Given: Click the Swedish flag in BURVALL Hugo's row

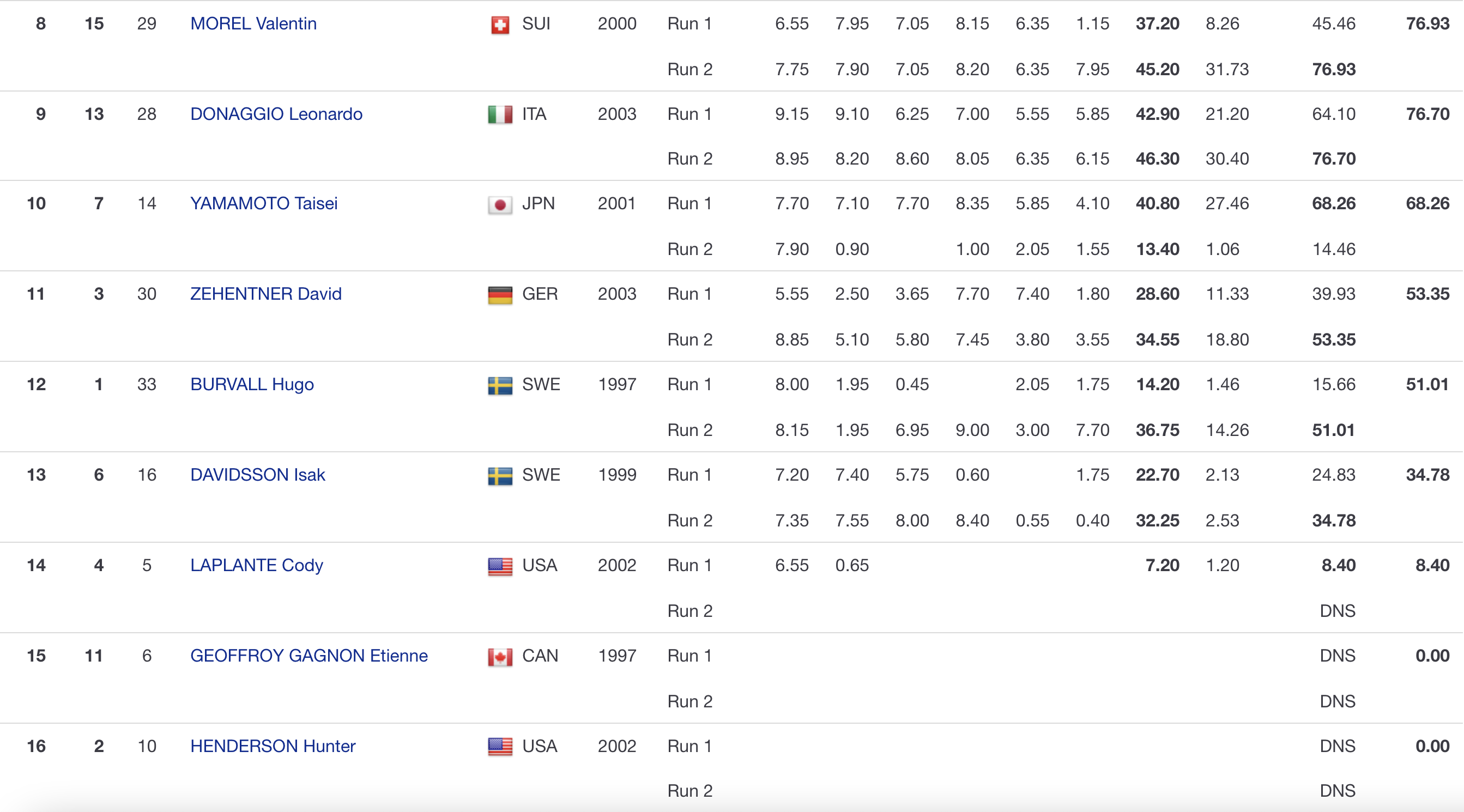Looking at the screenshot, I should click(x=500, y=385).
